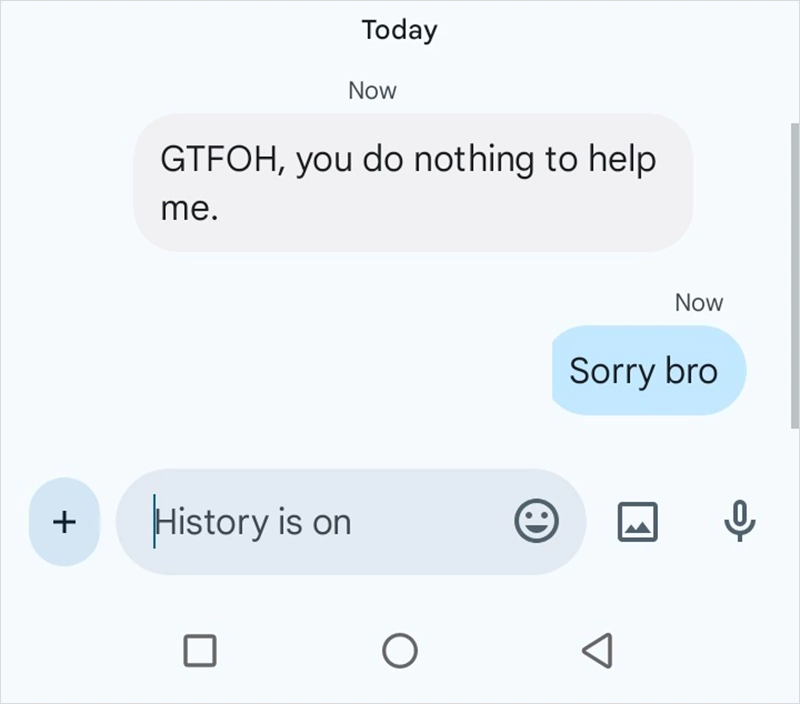Tap the emoji icon to insert a reaction
Viewport: 800px width, 704px height.
pos(537,521)
